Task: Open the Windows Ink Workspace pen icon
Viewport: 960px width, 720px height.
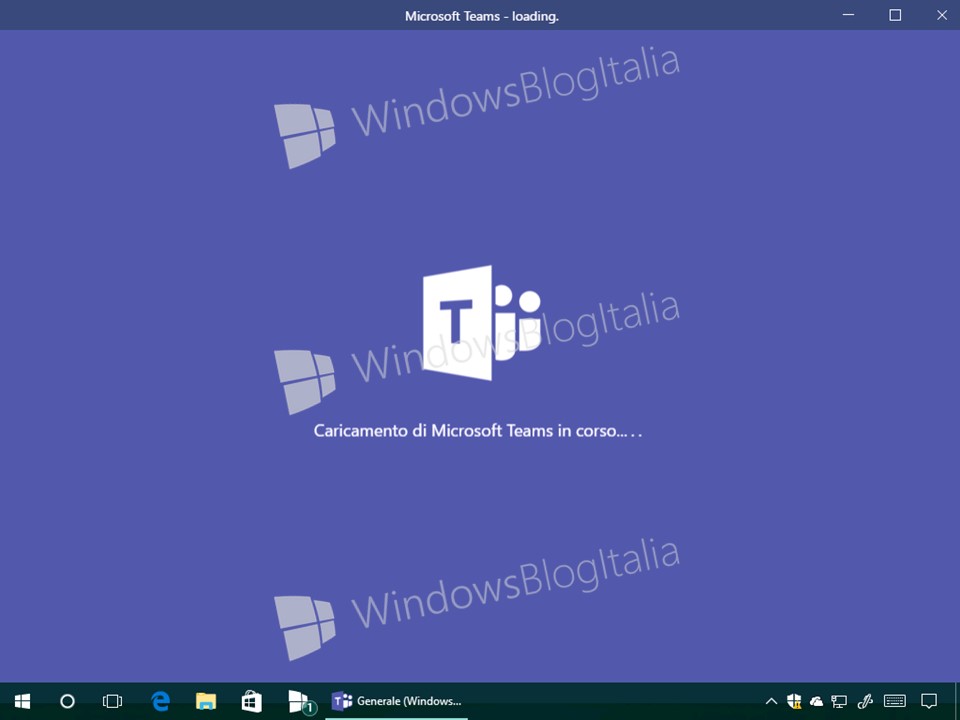Action: point(865,701)
